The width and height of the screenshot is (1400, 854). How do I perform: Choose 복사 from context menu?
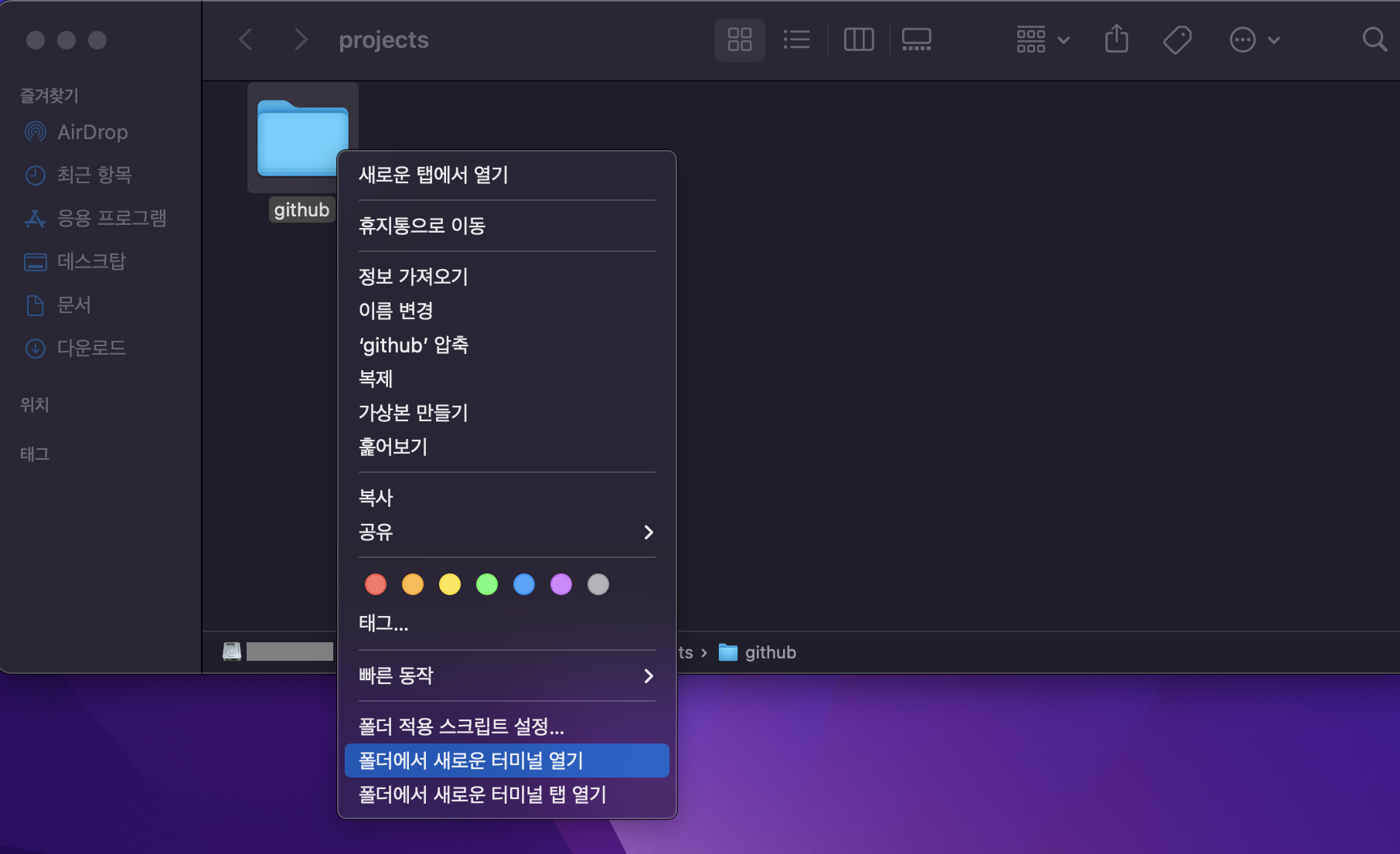507,498
